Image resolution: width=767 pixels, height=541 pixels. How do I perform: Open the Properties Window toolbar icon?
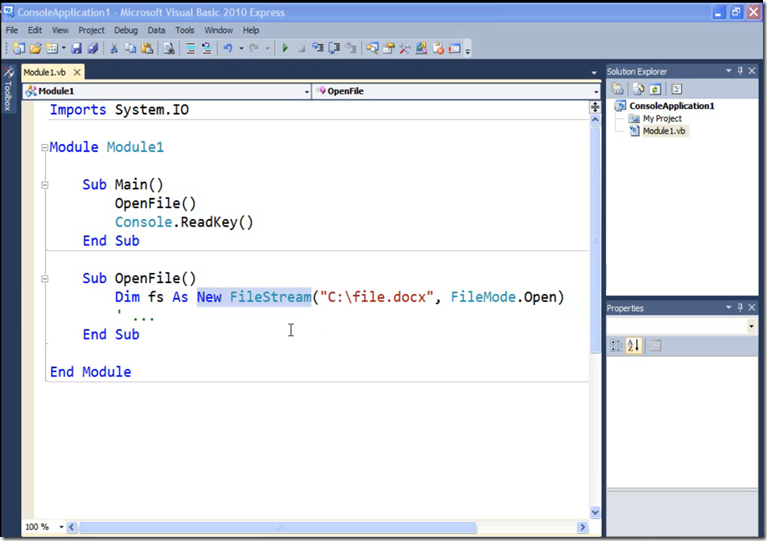click(x=388, y=48)
